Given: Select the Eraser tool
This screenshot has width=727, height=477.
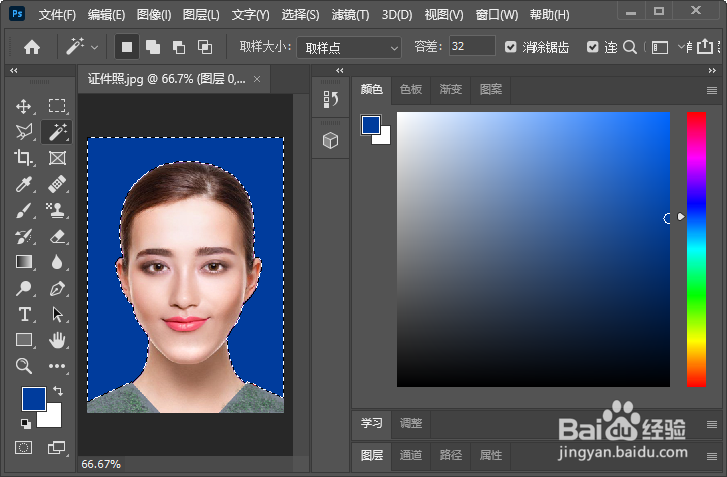Looking at the screenshot, I should pos(57,236).
